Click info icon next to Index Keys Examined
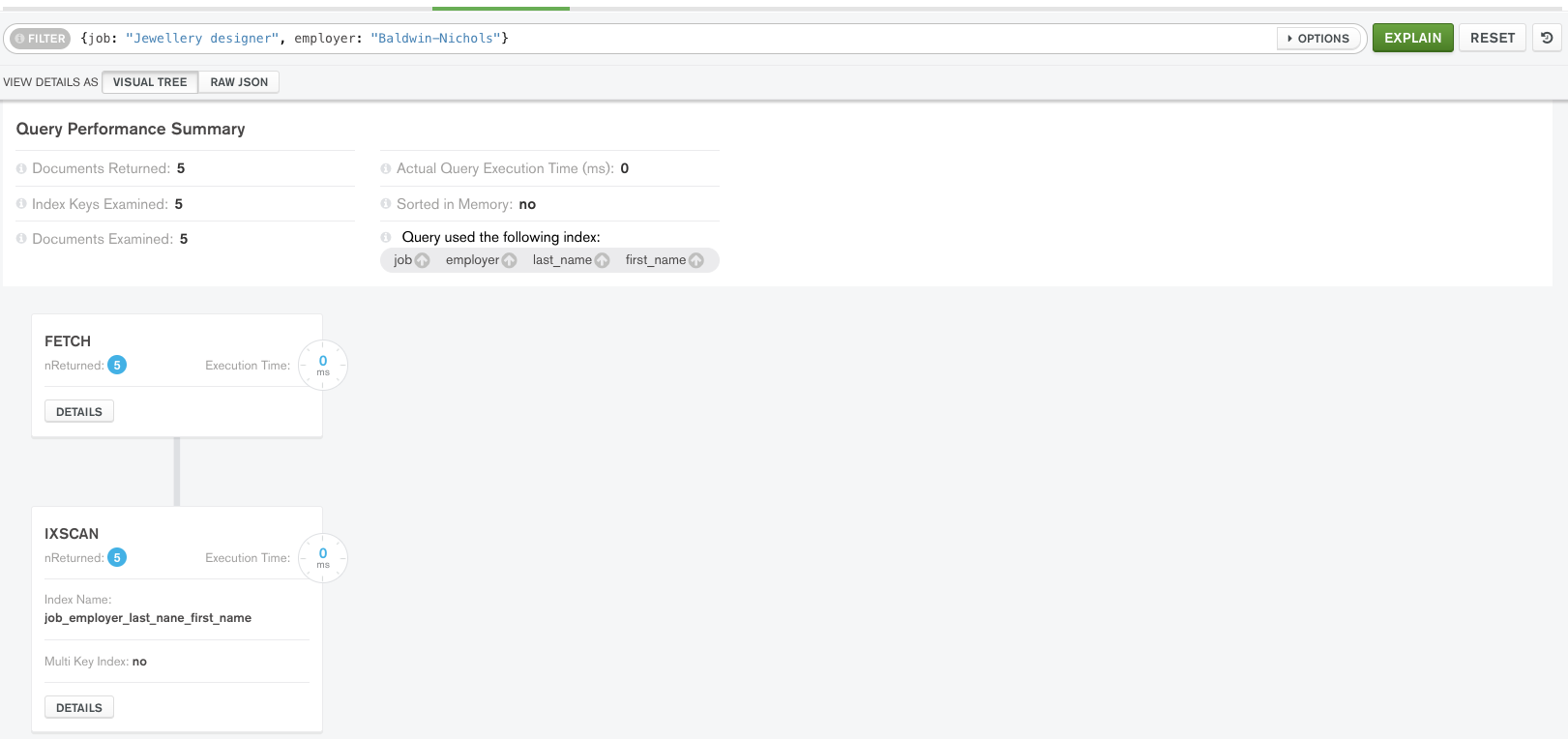 click(21, 204)
